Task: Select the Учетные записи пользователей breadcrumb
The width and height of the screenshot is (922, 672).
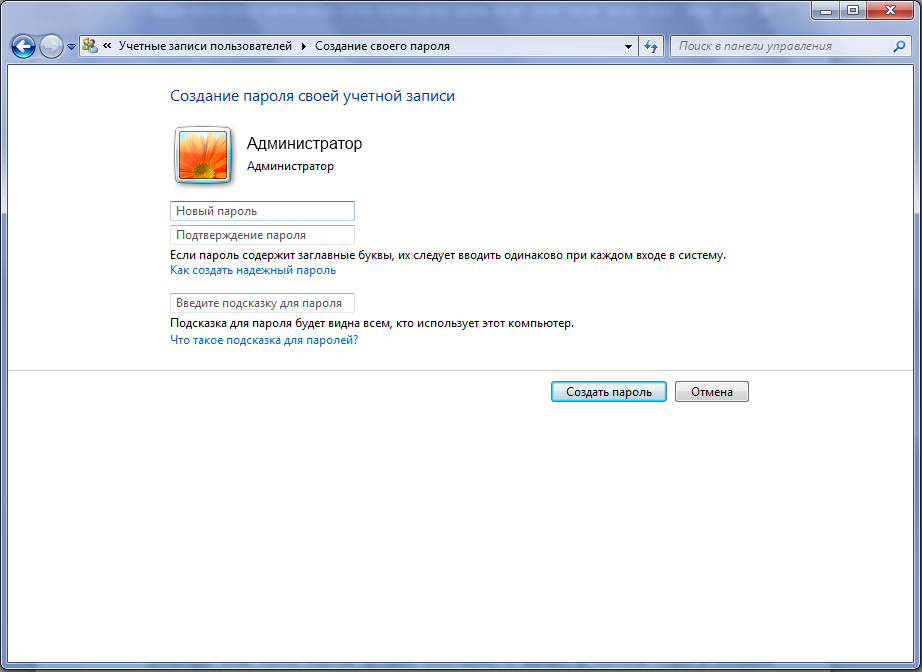Action: [205, 46]
